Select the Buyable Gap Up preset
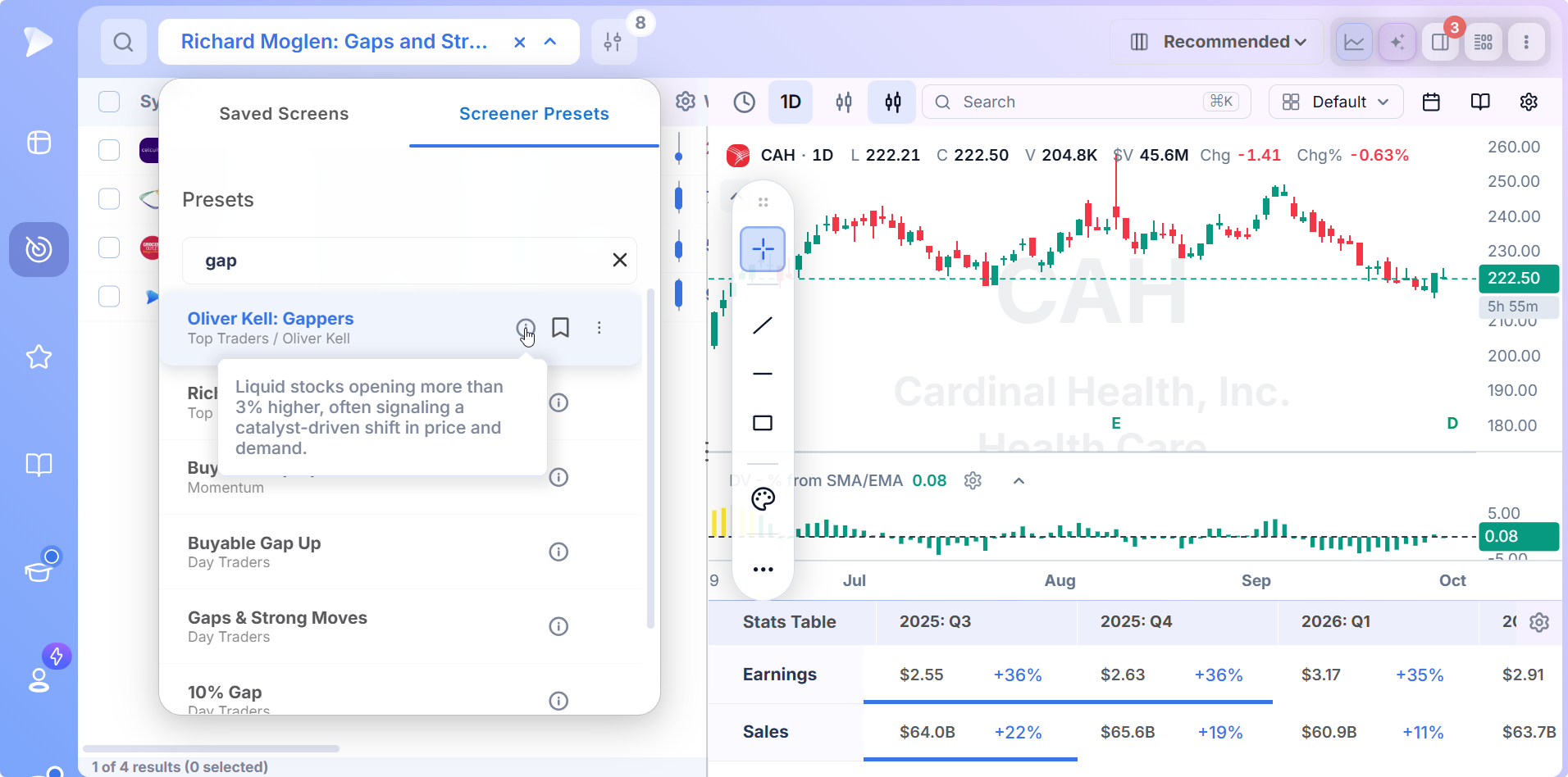1568x777 pixels. pos(400,552)
